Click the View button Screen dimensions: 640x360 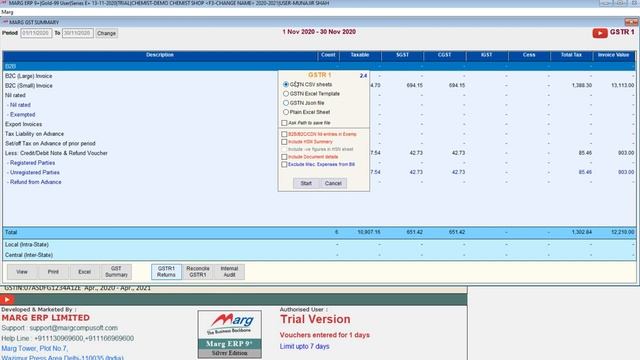[22, 272]
